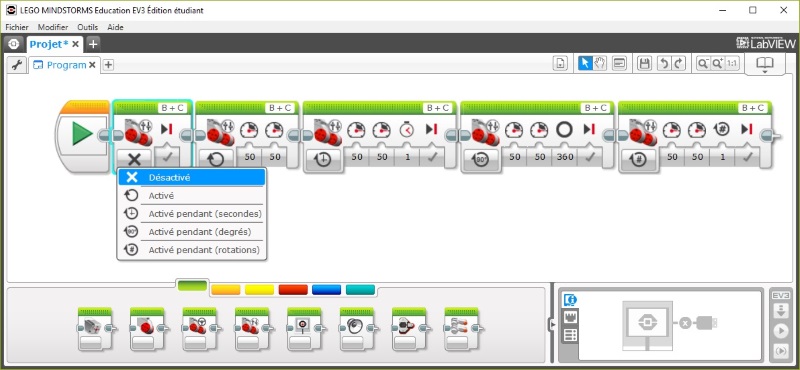
Task: Open mode selector of the seconds block
Action: (x=323, y=159)
